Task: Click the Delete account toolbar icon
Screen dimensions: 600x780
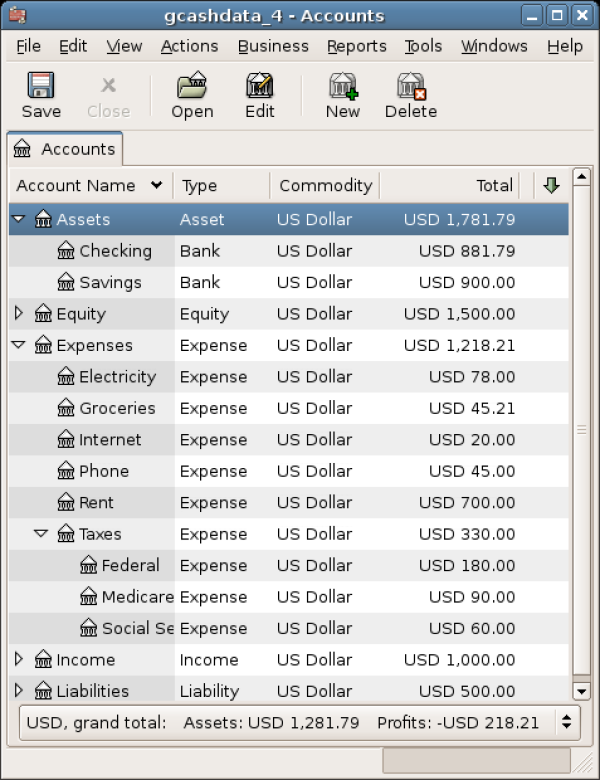Action: pos(411,86)
